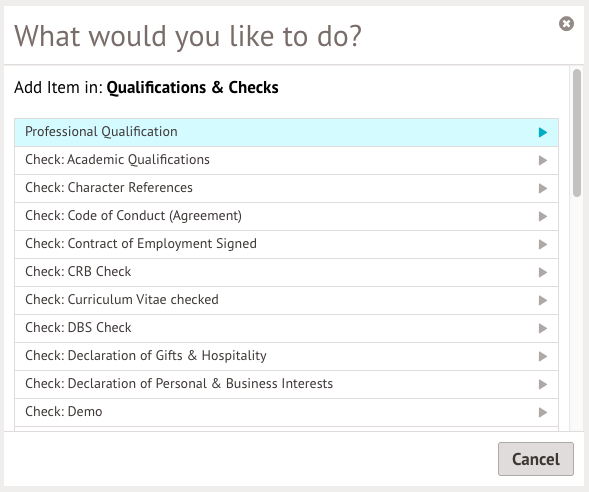Click the arrow beside Professional Qualification
The height and width of the screenshot is (492, 589).
click(x=542, y=132)
